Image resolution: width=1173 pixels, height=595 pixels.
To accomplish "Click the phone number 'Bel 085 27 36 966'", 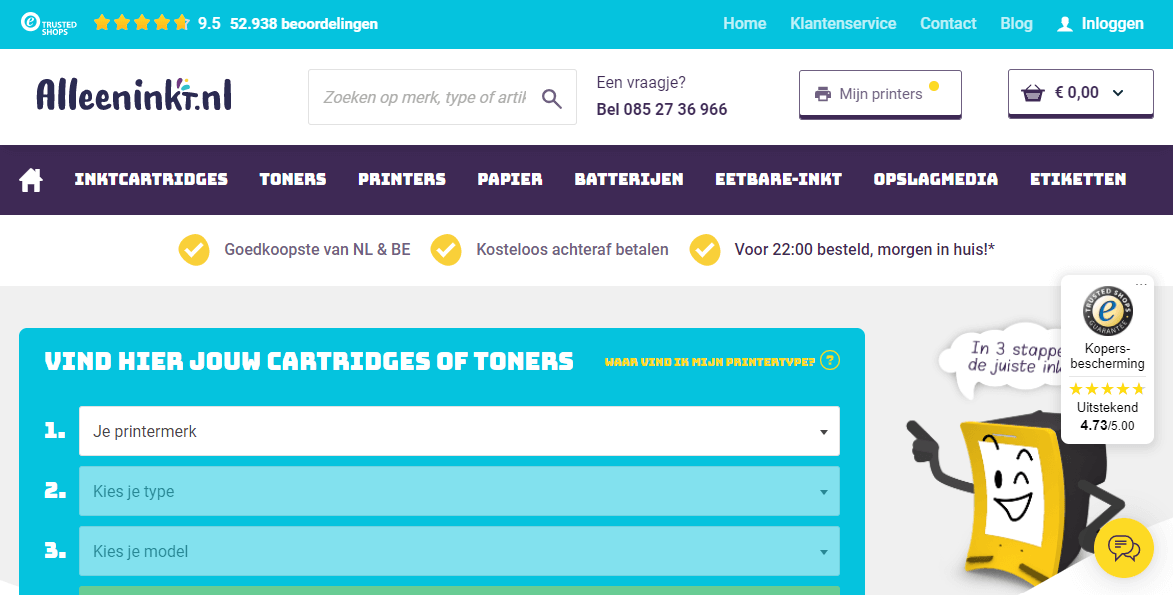I will (x=661, y=110).
